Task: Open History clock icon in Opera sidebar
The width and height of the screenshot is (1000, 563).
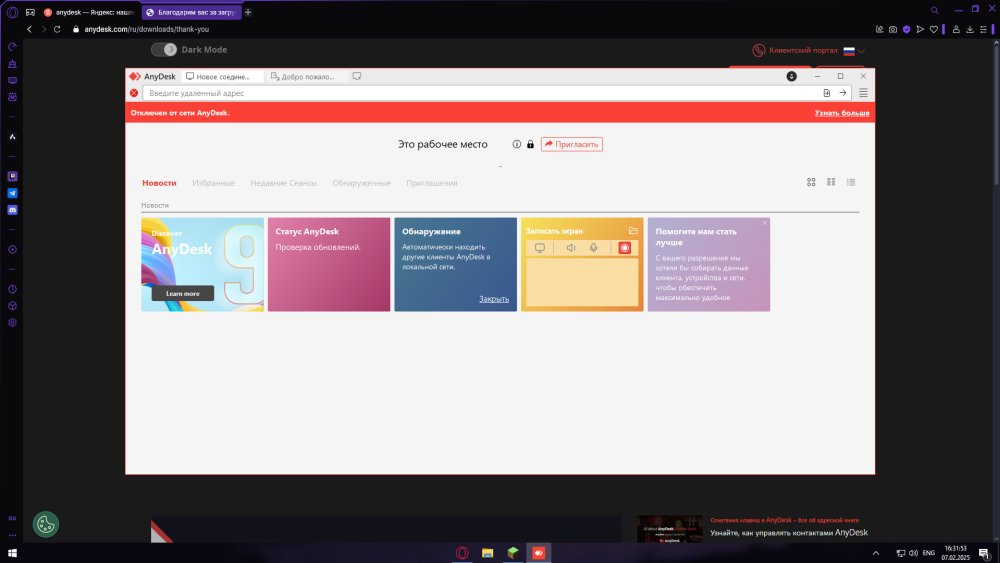Action: pos(12,289)
